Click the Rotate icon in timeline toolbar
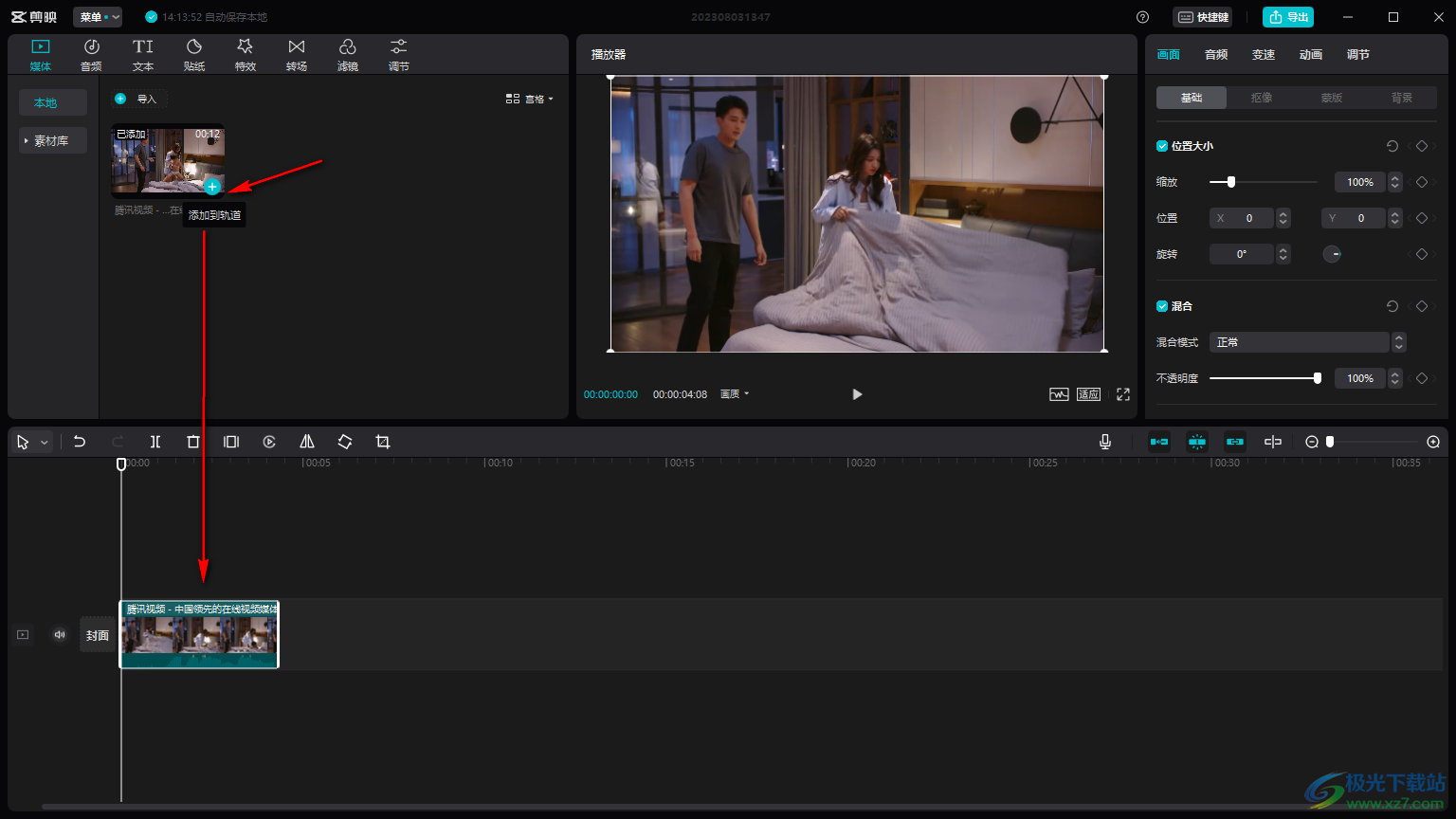This screenshot has width=1456, height=819. [x=345, y=442]
